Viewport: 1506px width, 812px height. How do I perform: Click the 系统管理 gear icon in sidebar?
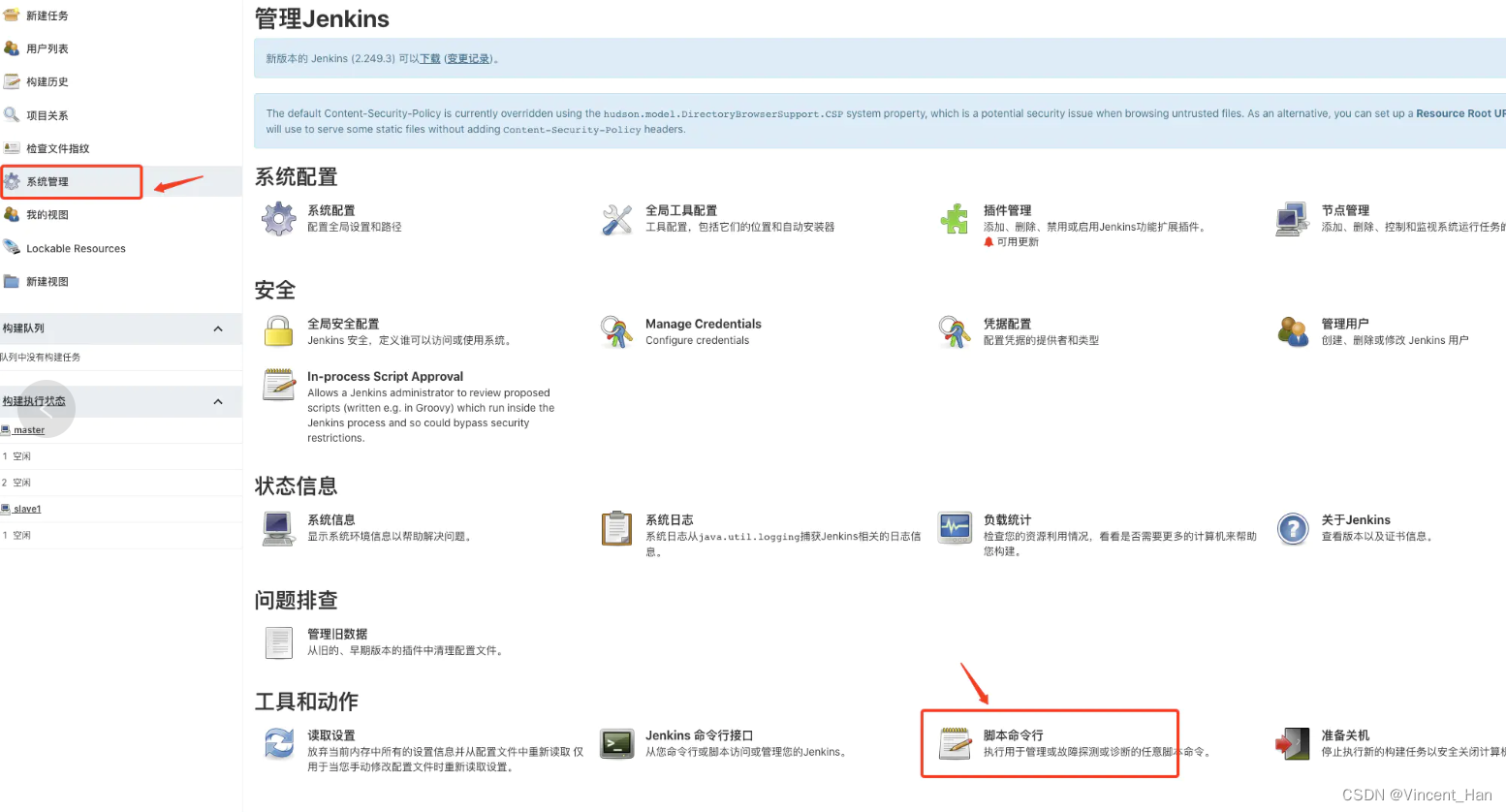[12, 181]
